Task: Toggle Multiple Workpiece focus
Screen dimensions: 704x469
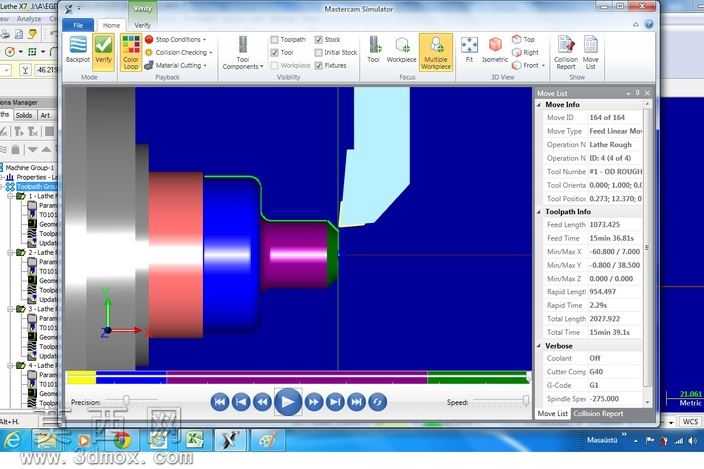Action: tap(436, 53)
